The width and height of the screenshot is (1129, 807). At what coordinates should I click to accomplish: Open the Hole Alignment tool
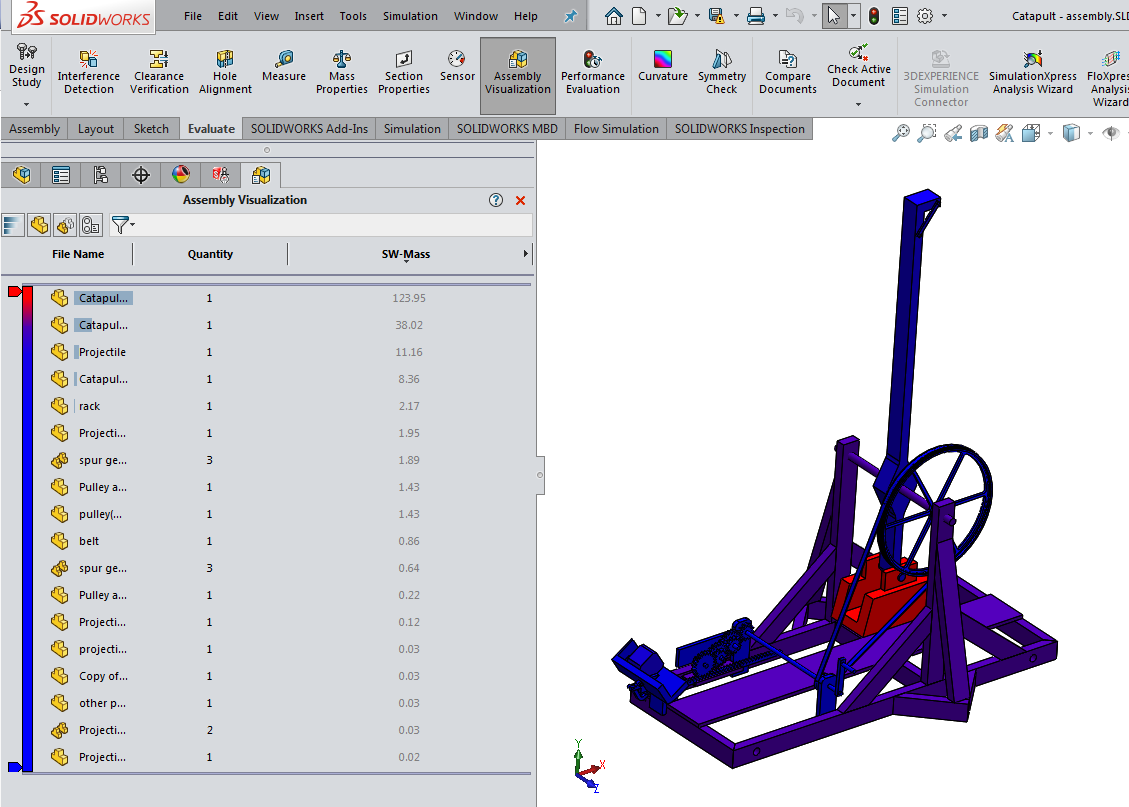[x=225, y=73]
